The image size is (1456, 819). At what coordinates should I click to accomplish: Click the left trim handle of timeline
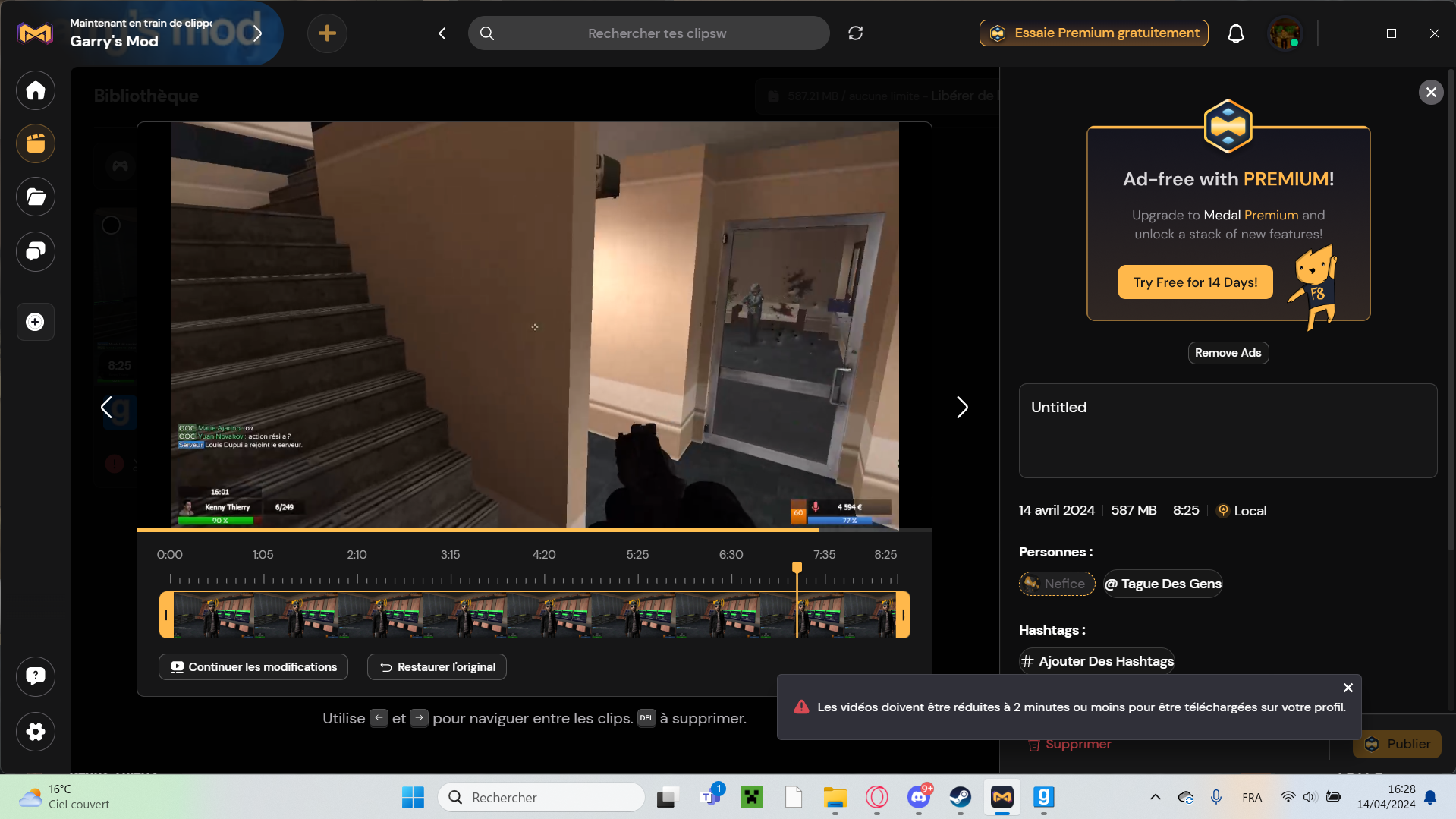tap(166, 615)
